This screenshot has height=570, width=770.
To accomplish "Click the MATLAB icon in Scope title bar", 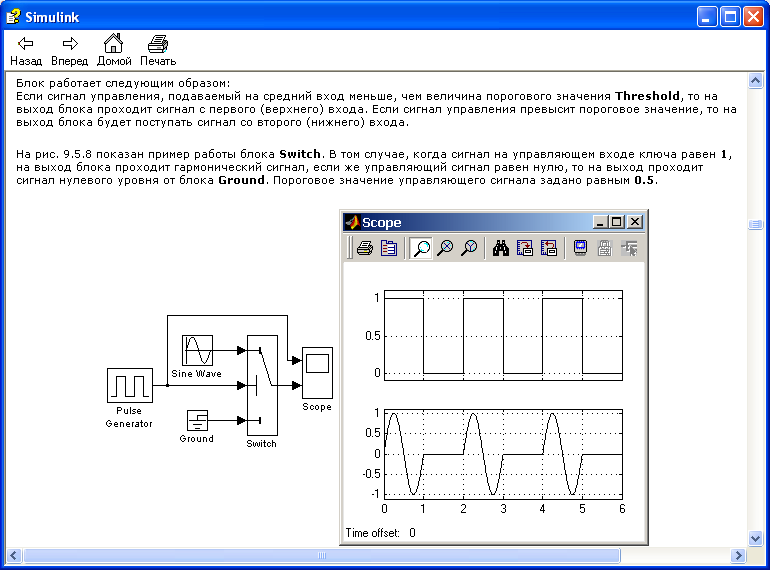I will click(352, 222).
